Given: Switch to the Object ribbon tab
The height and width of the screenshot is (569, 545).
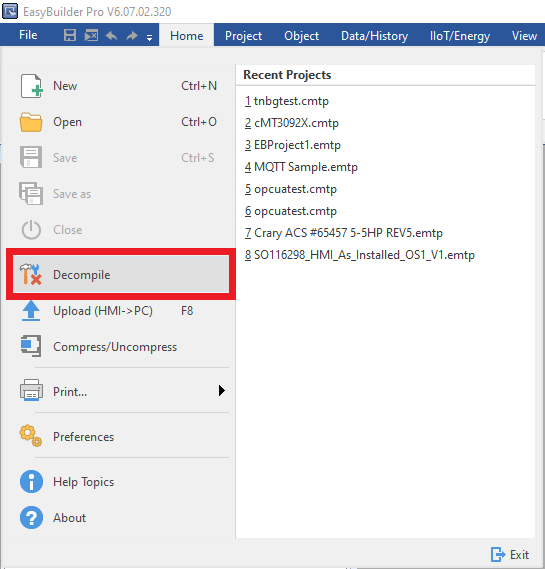Looking at the screenshot, I should 302,36.
